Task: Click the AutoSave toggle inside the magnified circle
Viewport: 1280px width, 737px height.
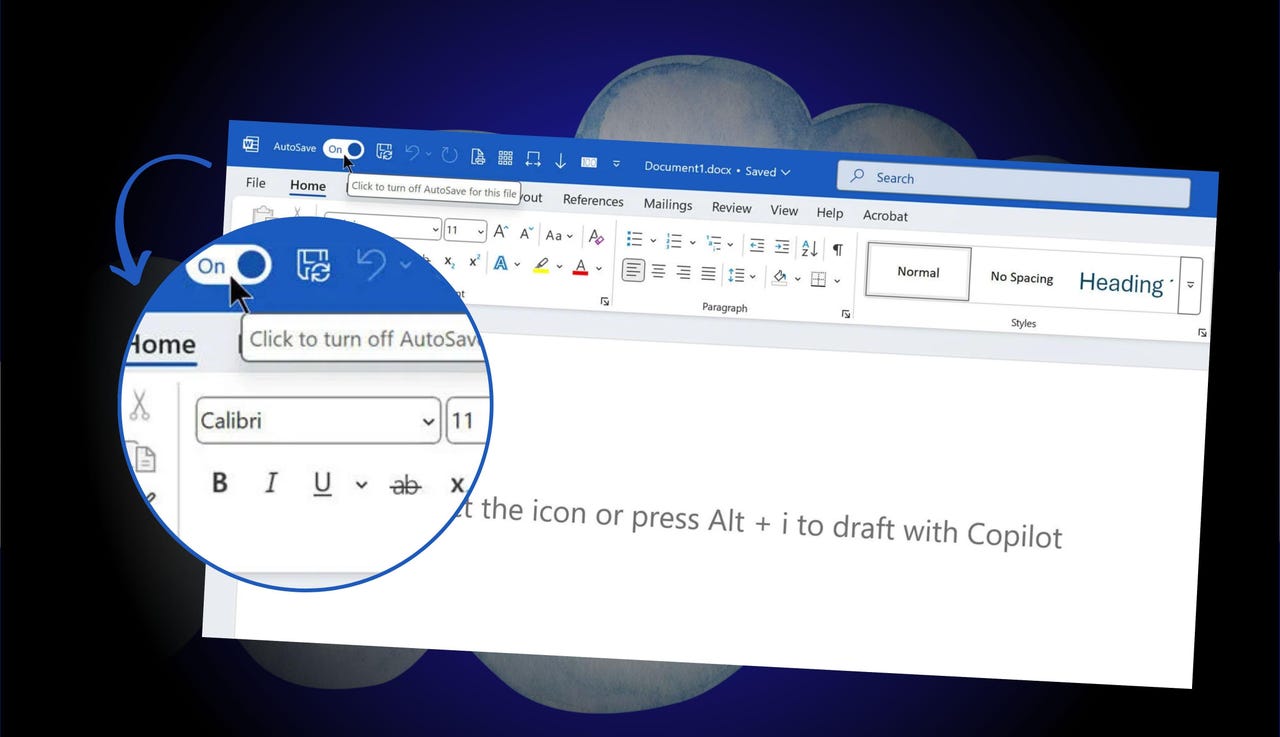Action: coord(228,265)
